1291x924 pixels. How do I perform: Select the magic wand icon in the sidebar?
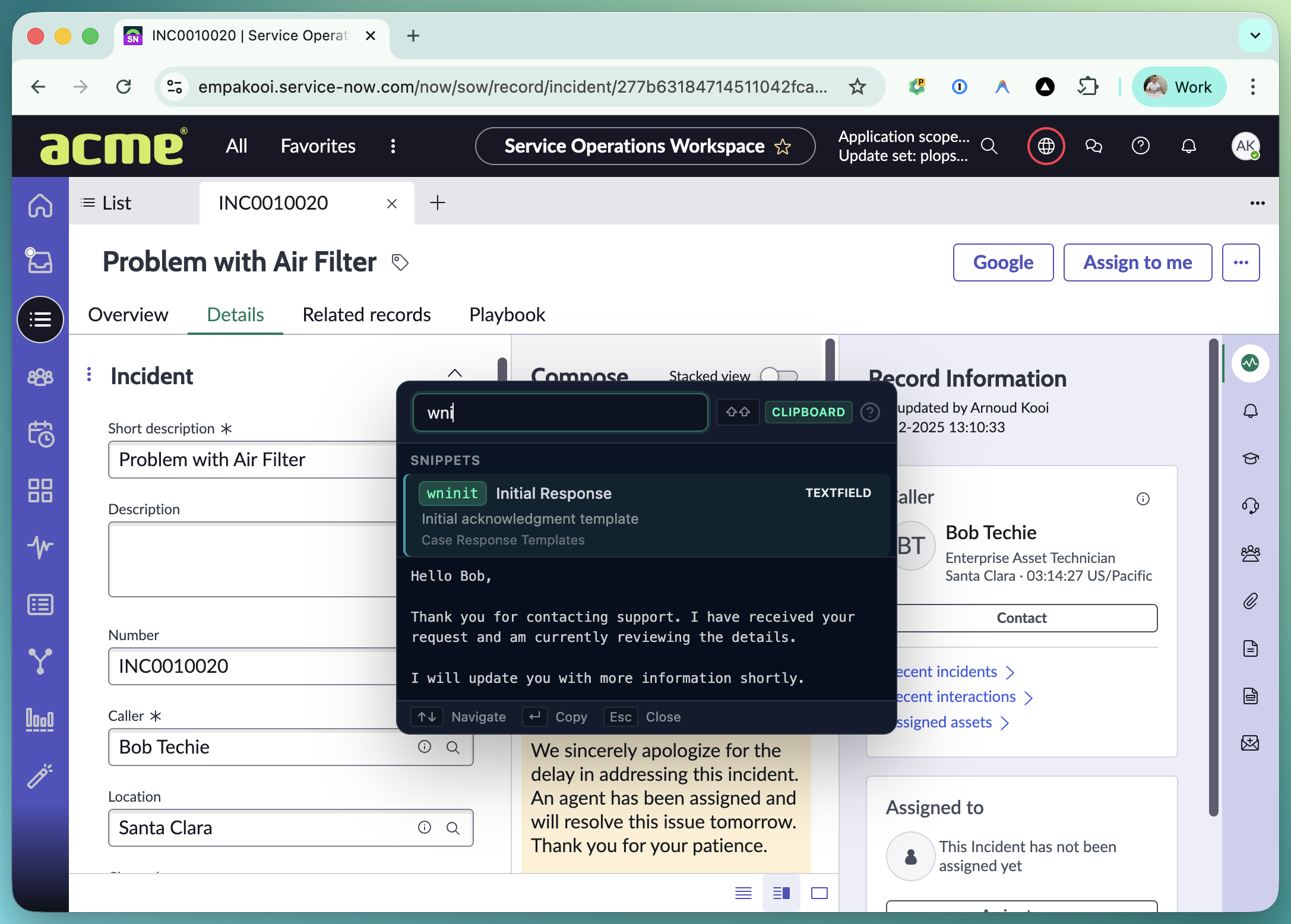pyautogui.click(x=38, y=776)
